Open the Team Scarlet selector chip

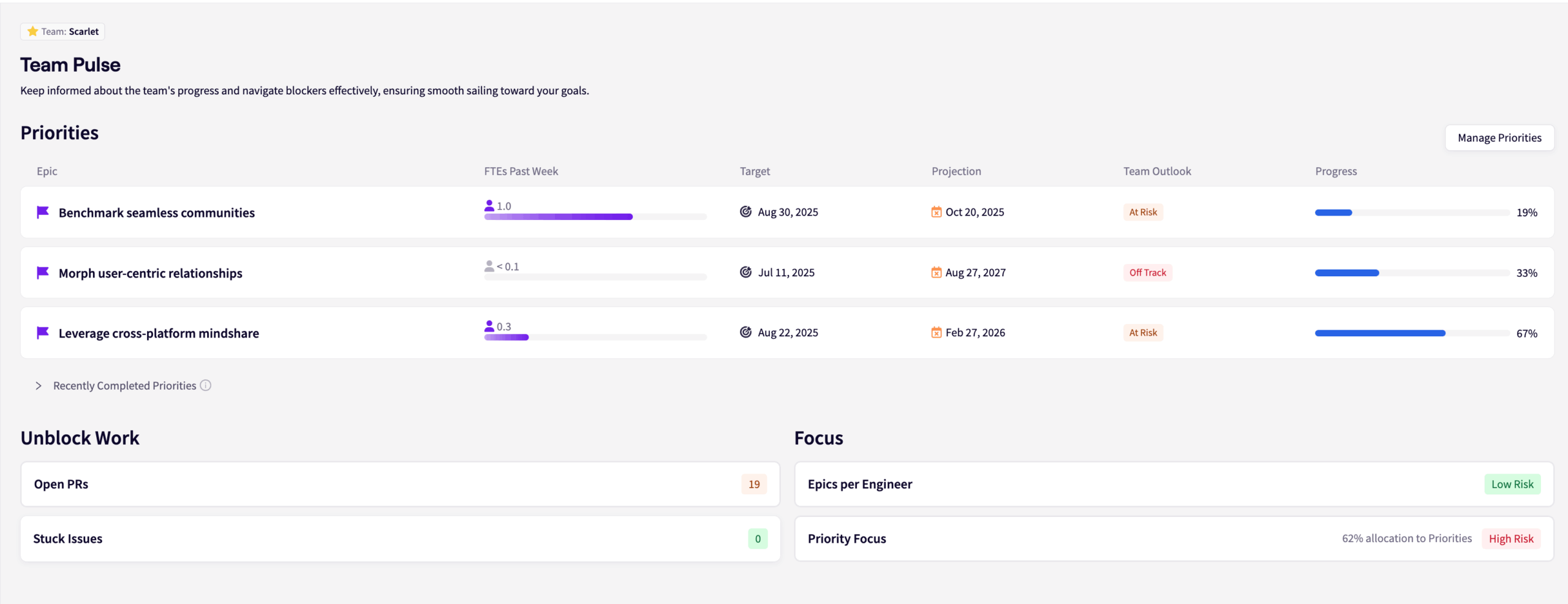(x=62, y=31)
